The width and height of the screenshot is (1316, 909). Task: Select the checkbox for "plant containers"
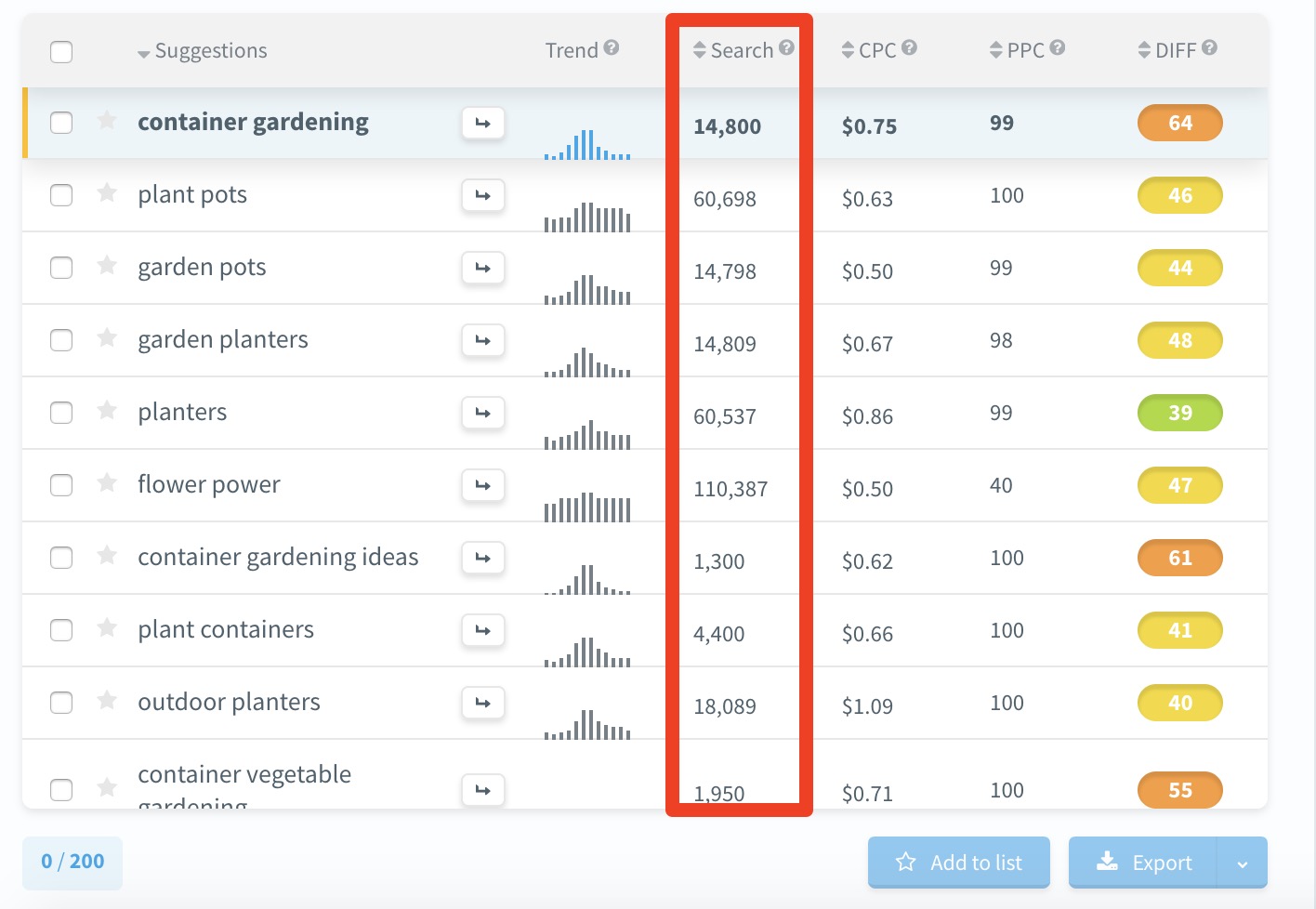61,630
